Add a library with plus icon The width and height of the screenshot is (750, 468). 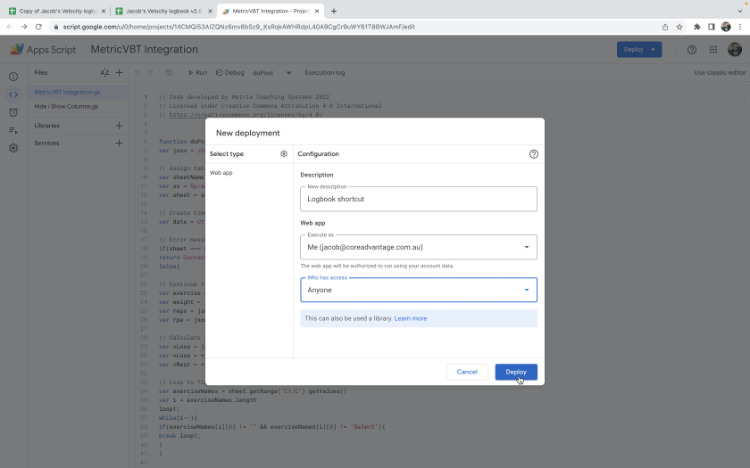tap(119, 125)
